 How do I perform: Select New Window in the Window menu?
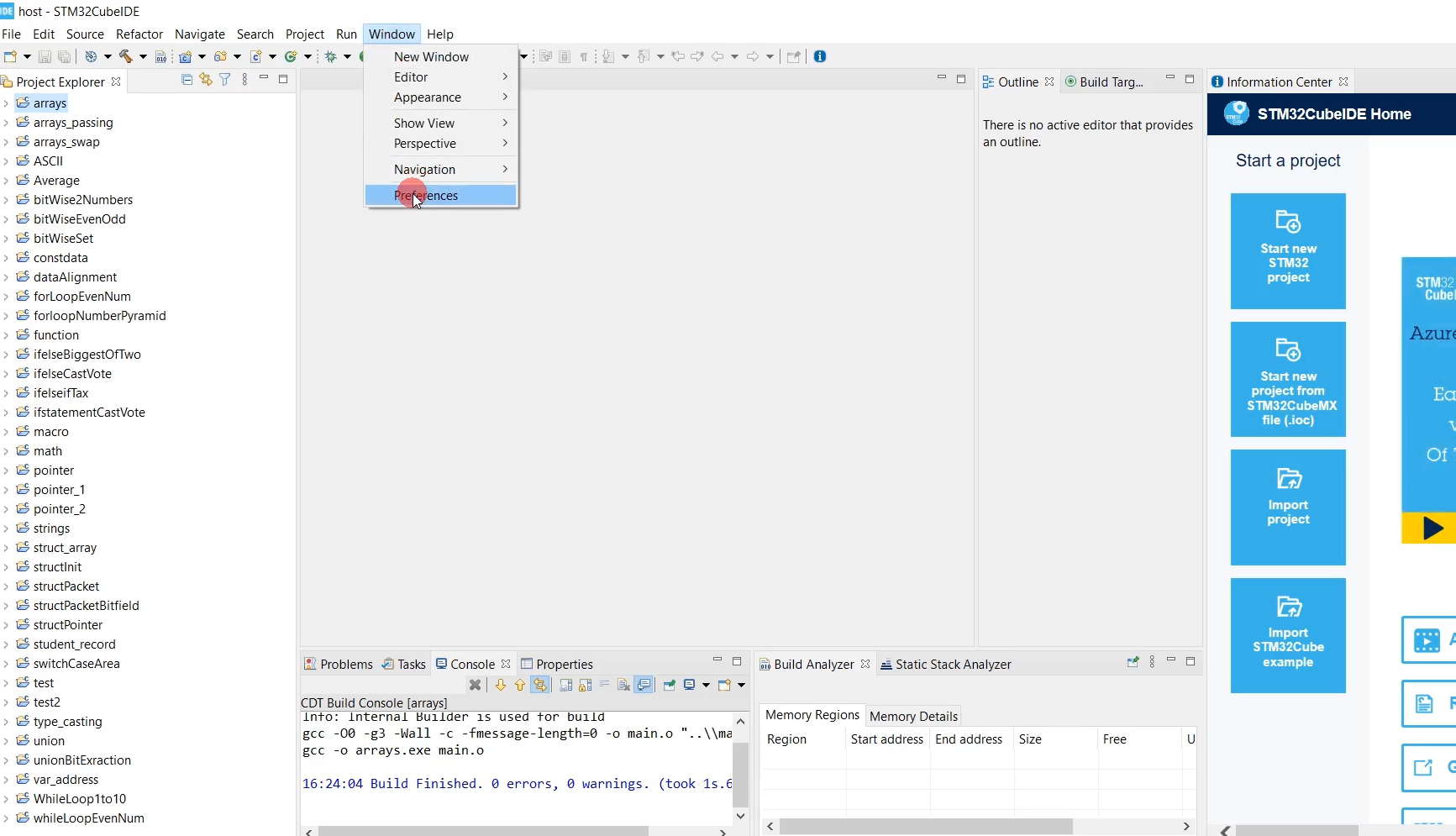click(x=441, y=56)
